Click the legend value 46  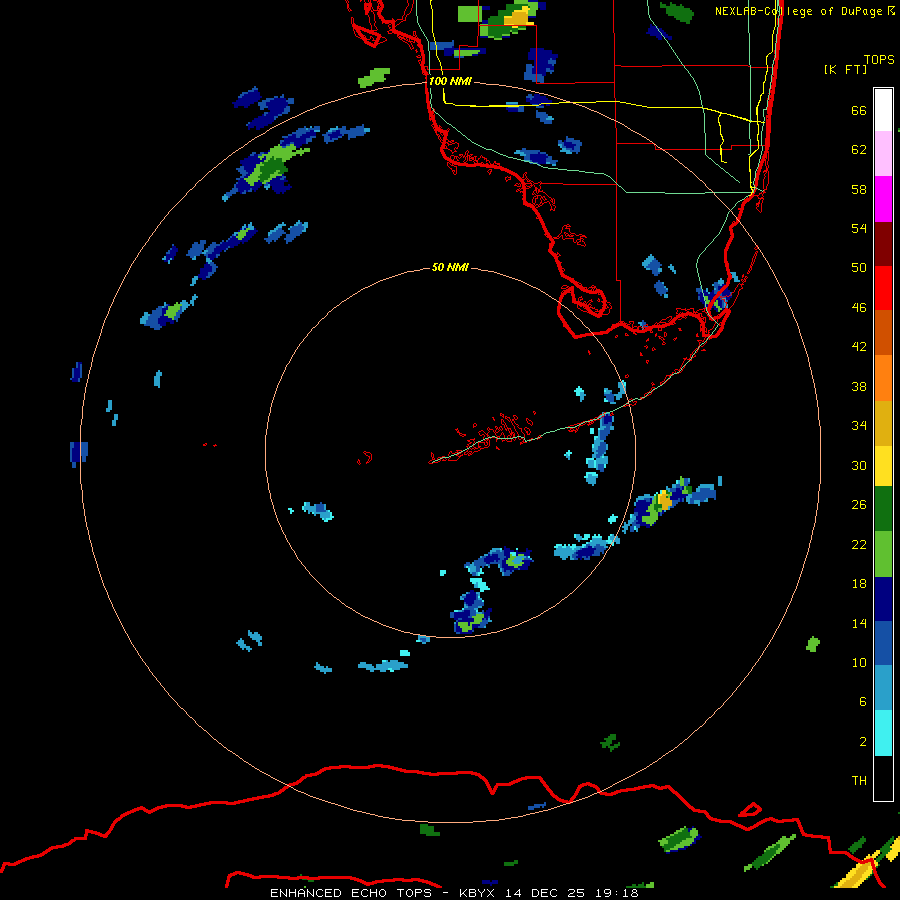pyautogui.click(x=859, y=308)
